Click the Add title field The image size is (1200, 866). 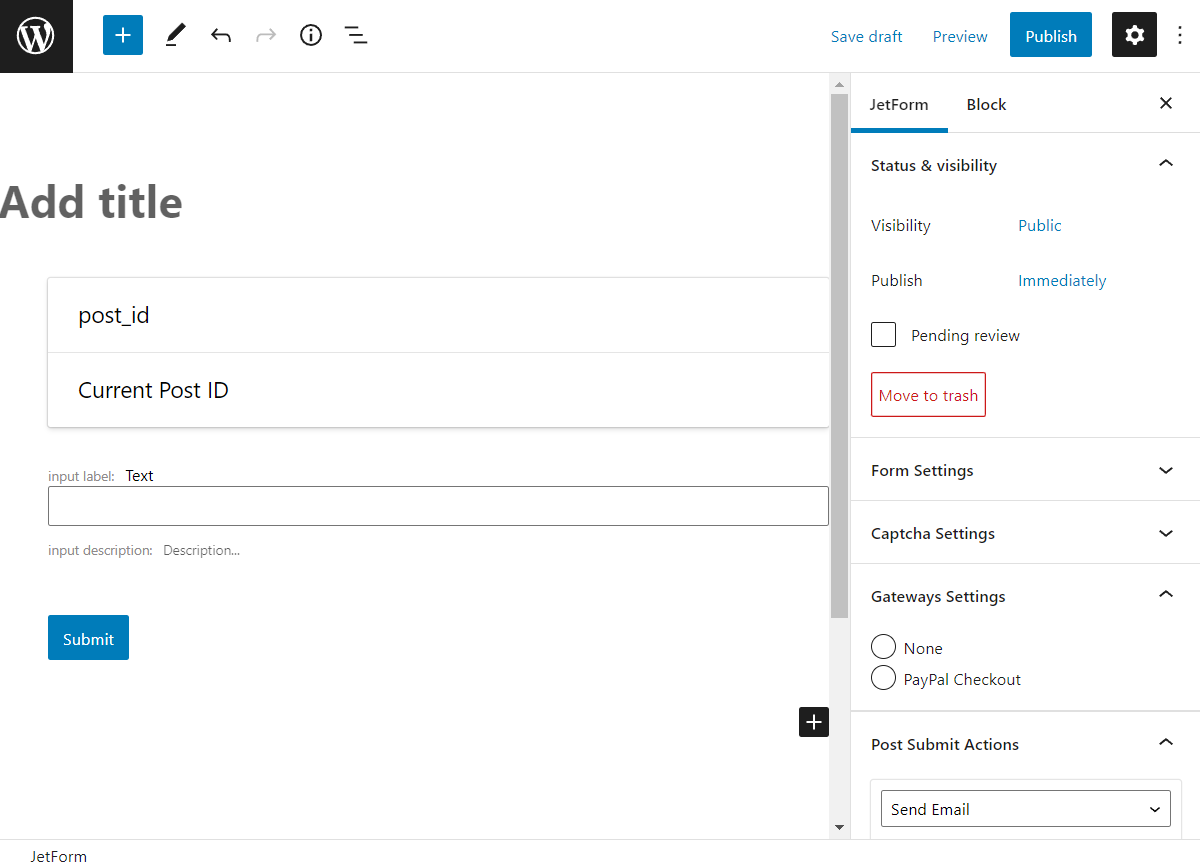[91, 202]
